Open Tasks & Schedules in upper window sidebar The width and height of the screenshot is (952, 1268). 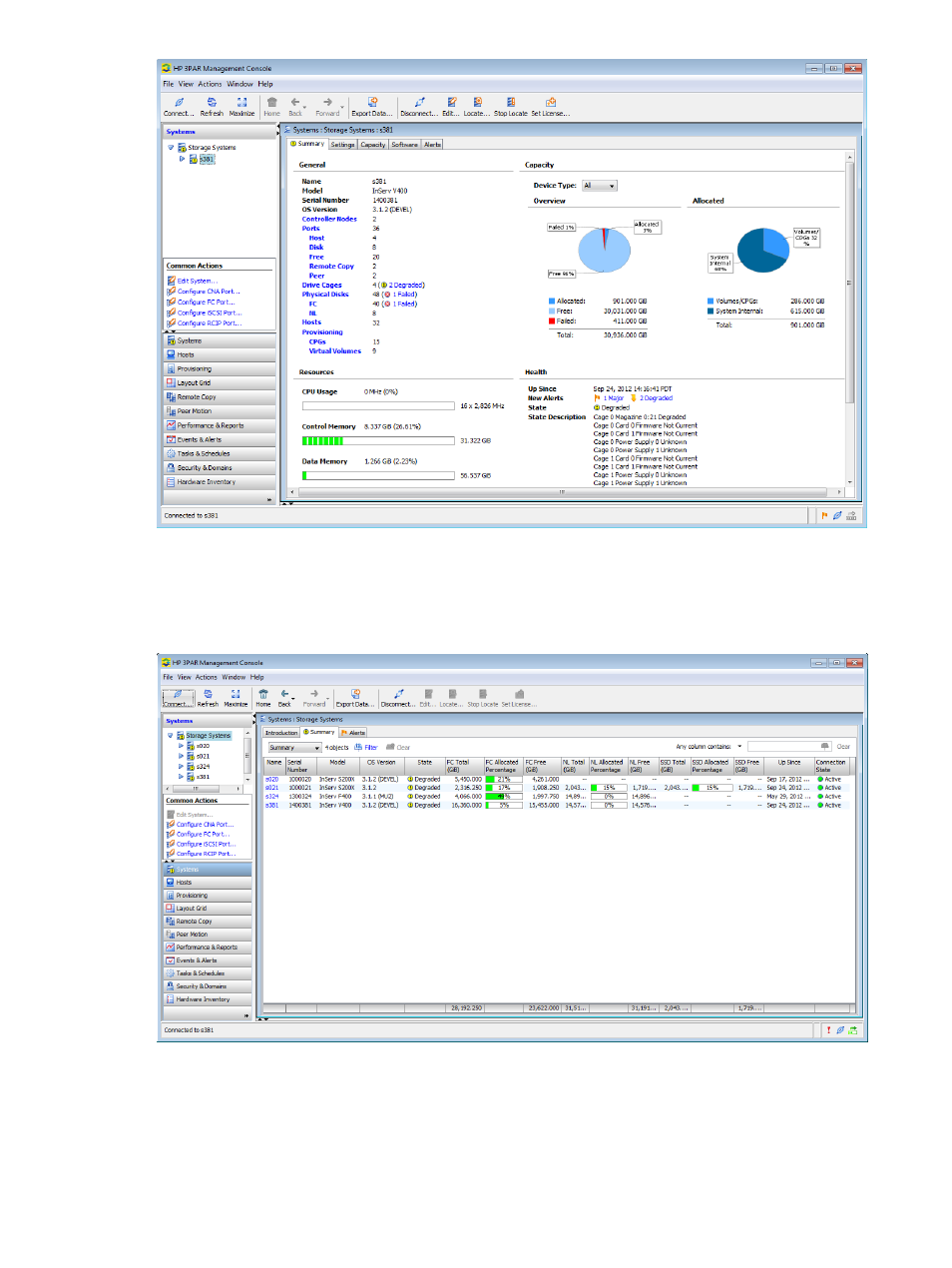(220, 453)
